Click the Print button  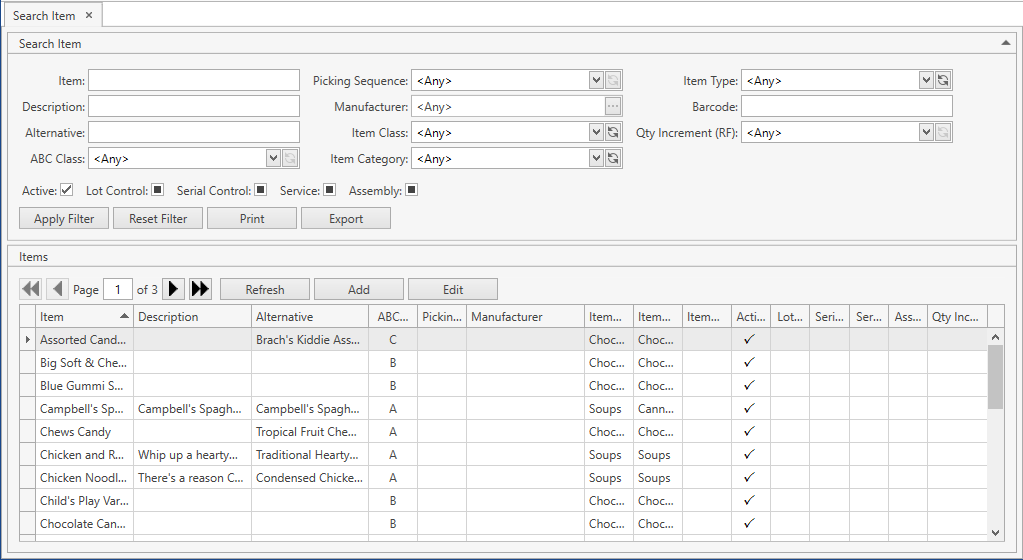point(252,219)
